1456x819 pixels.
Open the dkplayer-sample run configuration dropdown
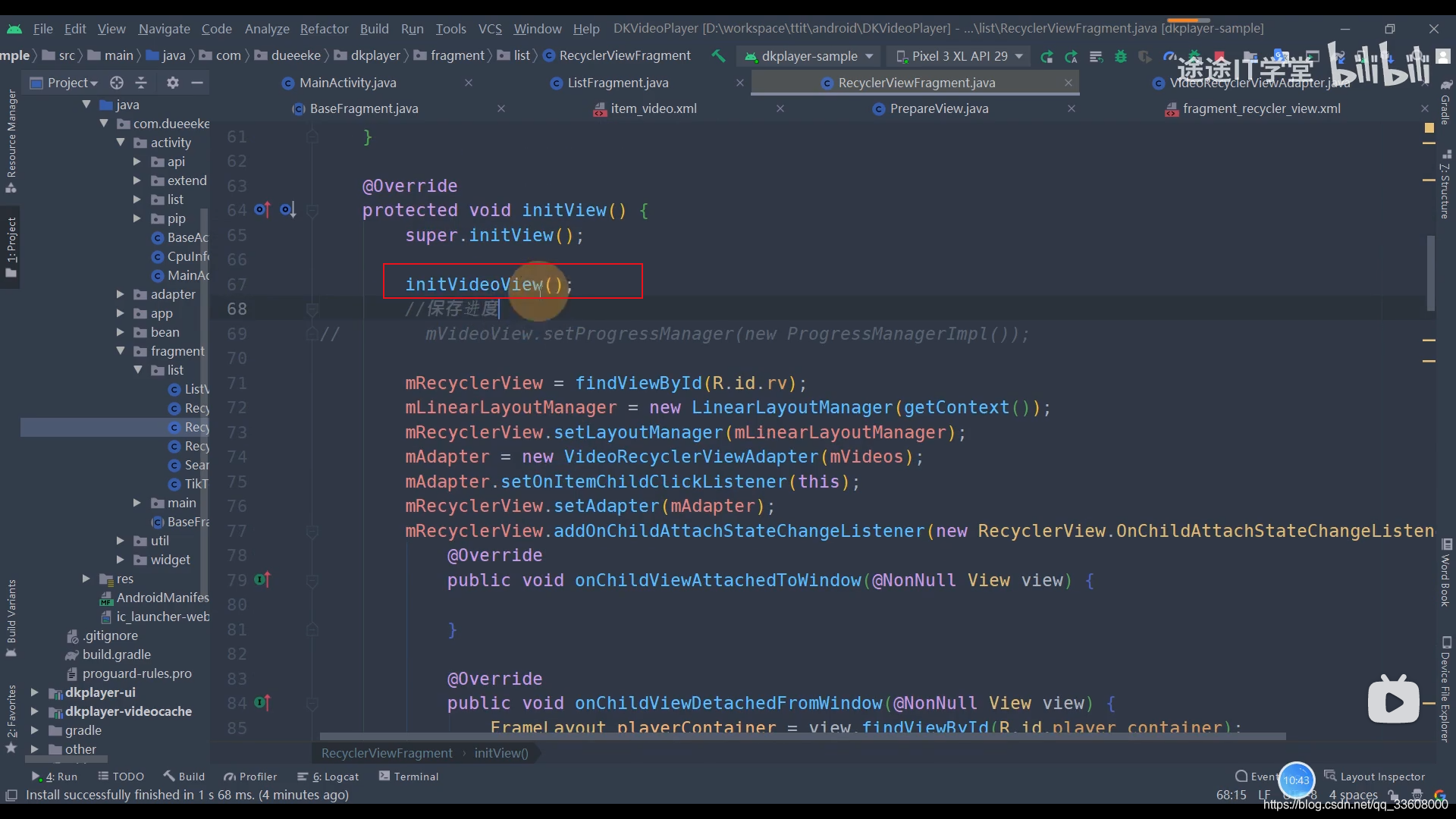pos(809,56)
